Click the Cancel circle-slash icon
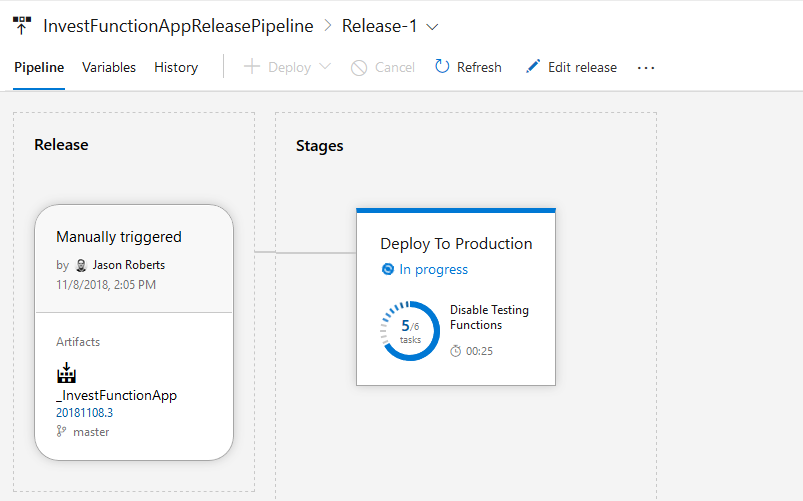The width and height of the screenshot is (803, 501). pos(359,68)
